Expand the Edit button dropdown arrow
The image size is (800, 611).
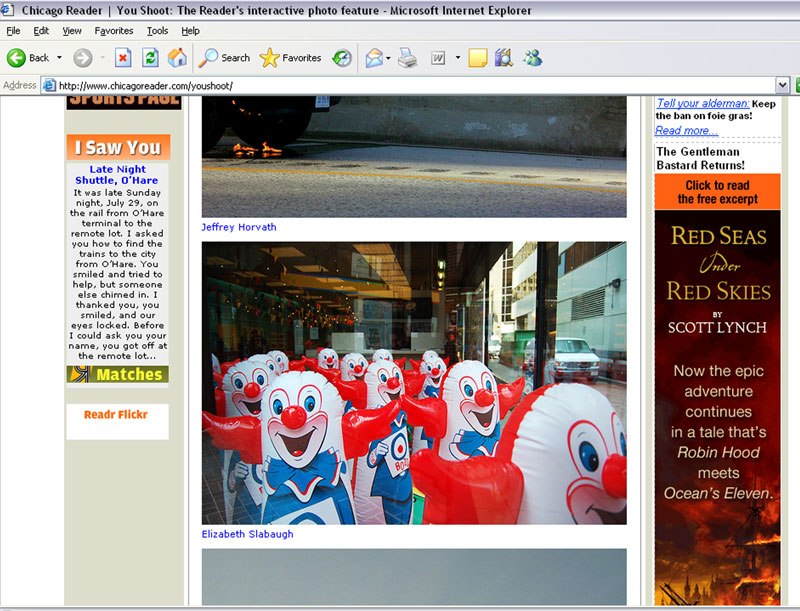[x=458, y=58]
